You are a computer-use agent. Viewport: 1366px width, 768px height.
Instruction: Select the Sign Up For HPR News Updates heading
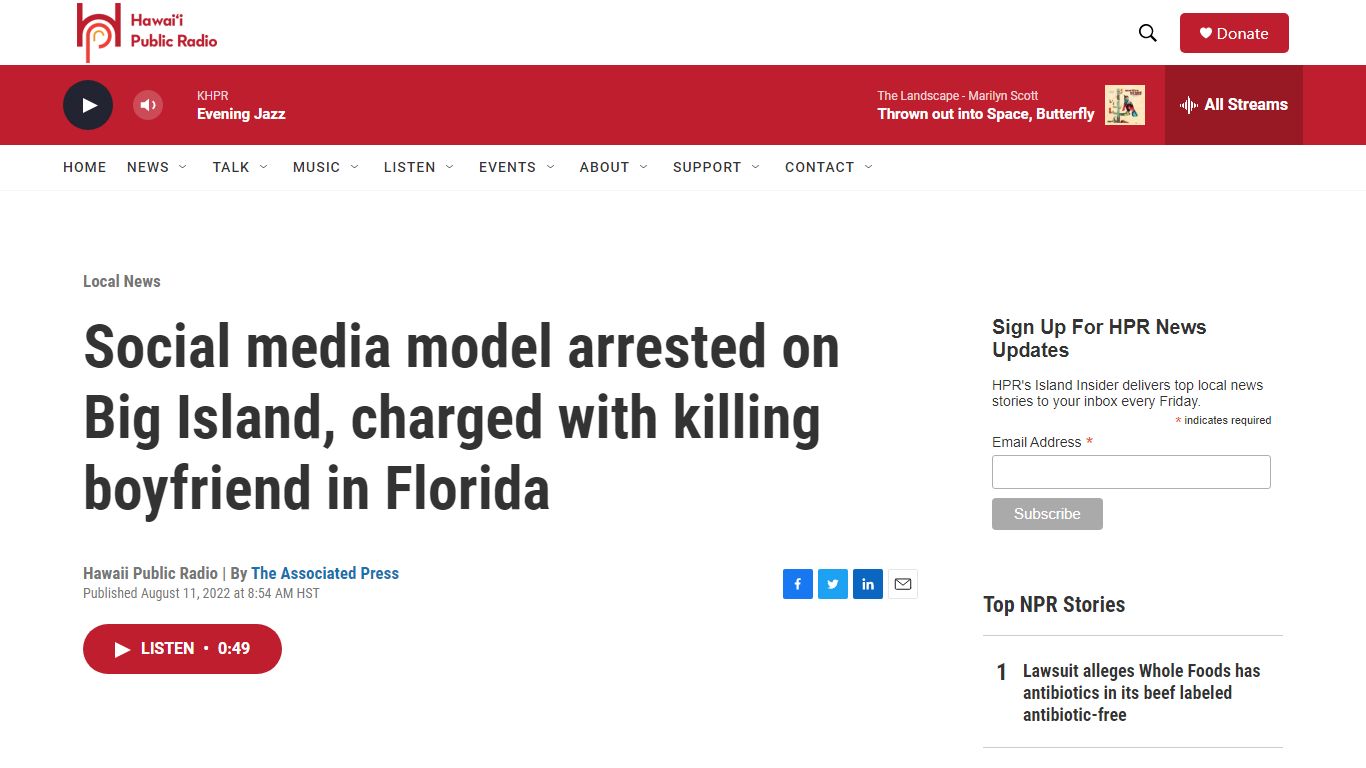[1099, 338]
